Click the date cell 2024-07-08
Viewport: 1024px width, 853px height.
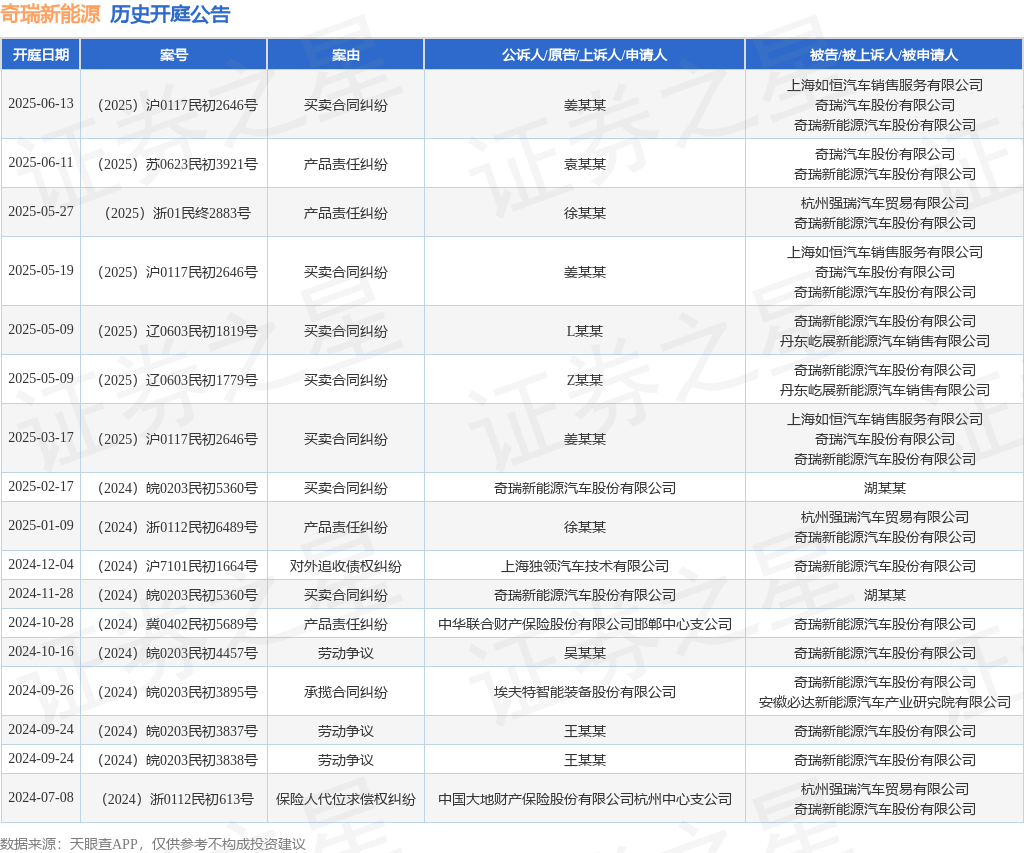point(40,797)
